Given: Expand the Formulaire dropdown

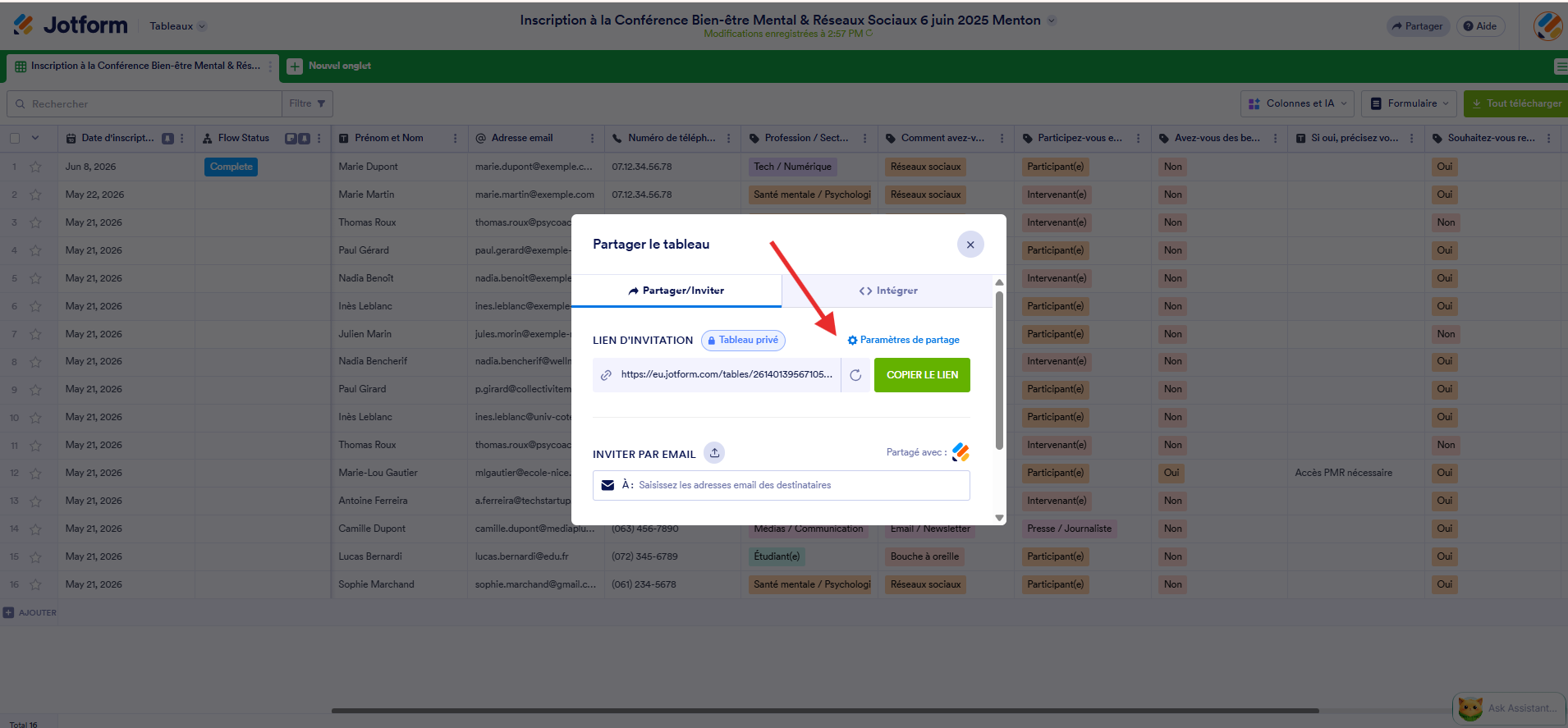Looking at the screenshot, I should coord(1410,103).
